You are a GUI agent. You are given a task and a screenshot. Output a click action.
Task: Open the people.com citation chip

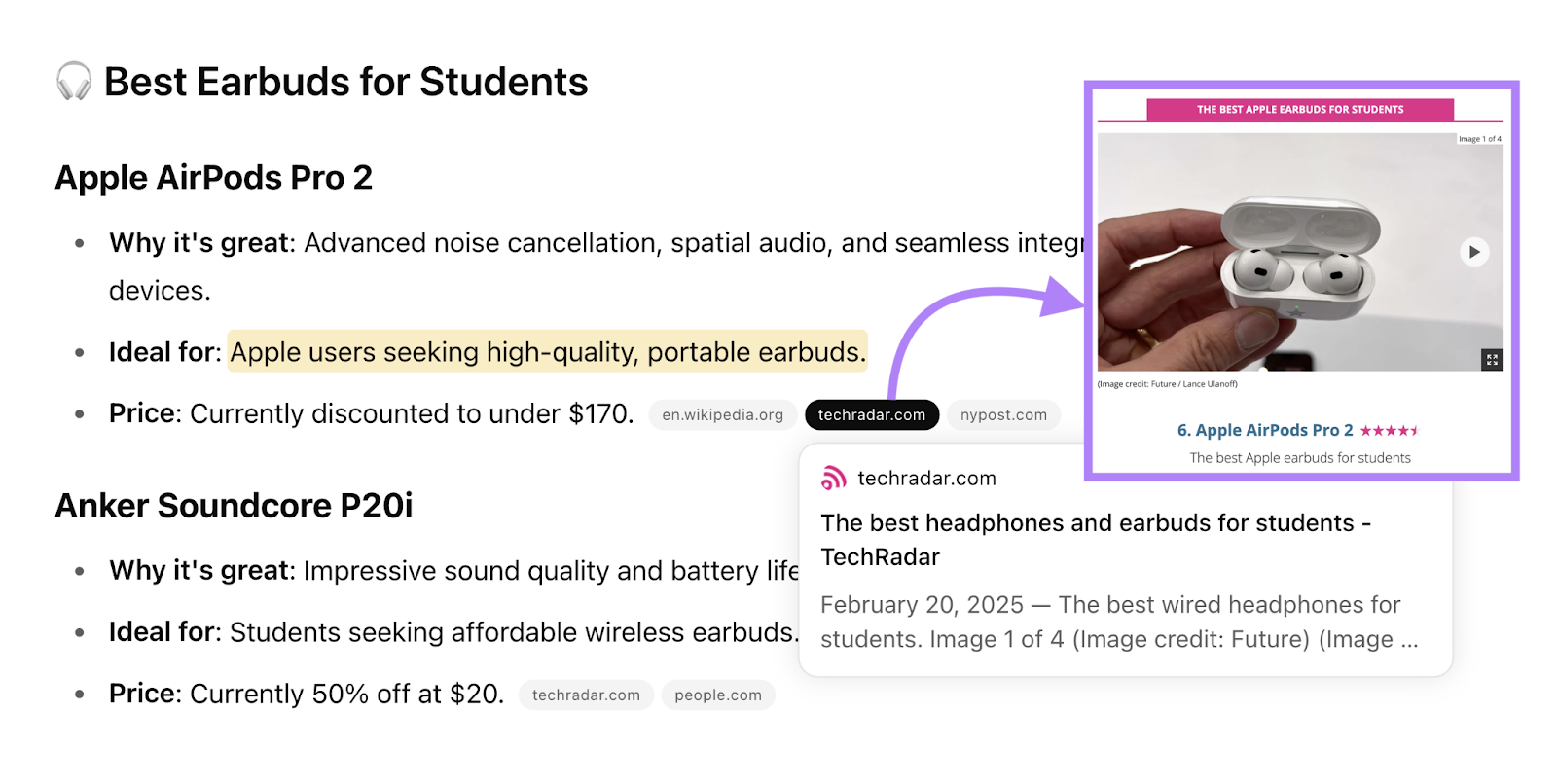717,695
